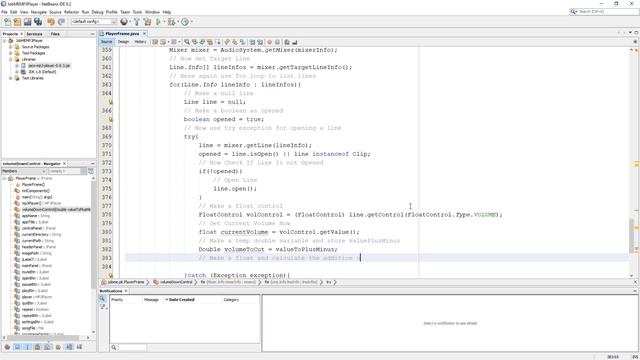Toggle sort by name Navigator button

click(69, 347)
